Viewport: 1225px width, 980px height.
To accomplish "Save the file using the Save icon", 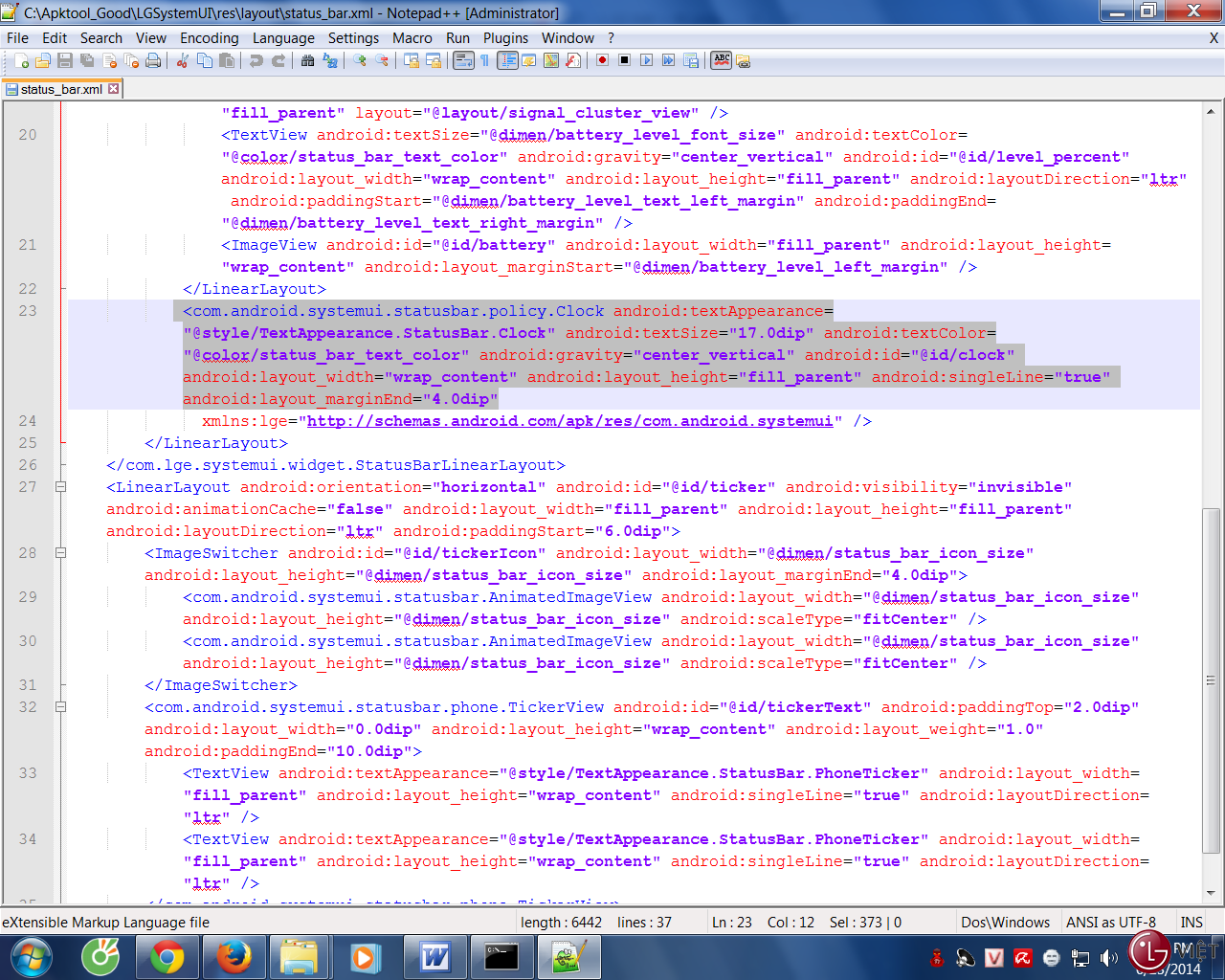I will (65, 60).
